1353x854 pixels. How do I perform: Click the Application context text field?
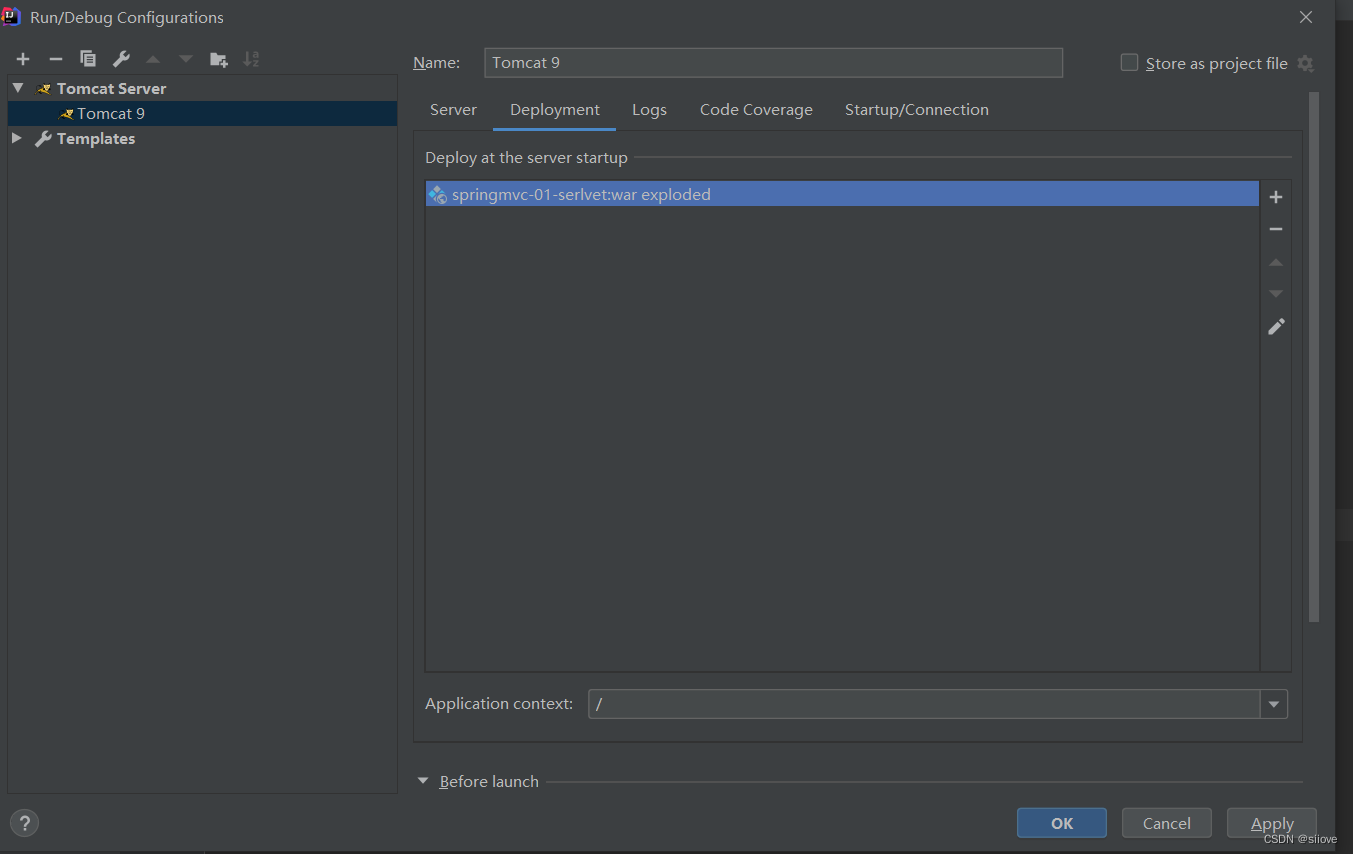924,704
